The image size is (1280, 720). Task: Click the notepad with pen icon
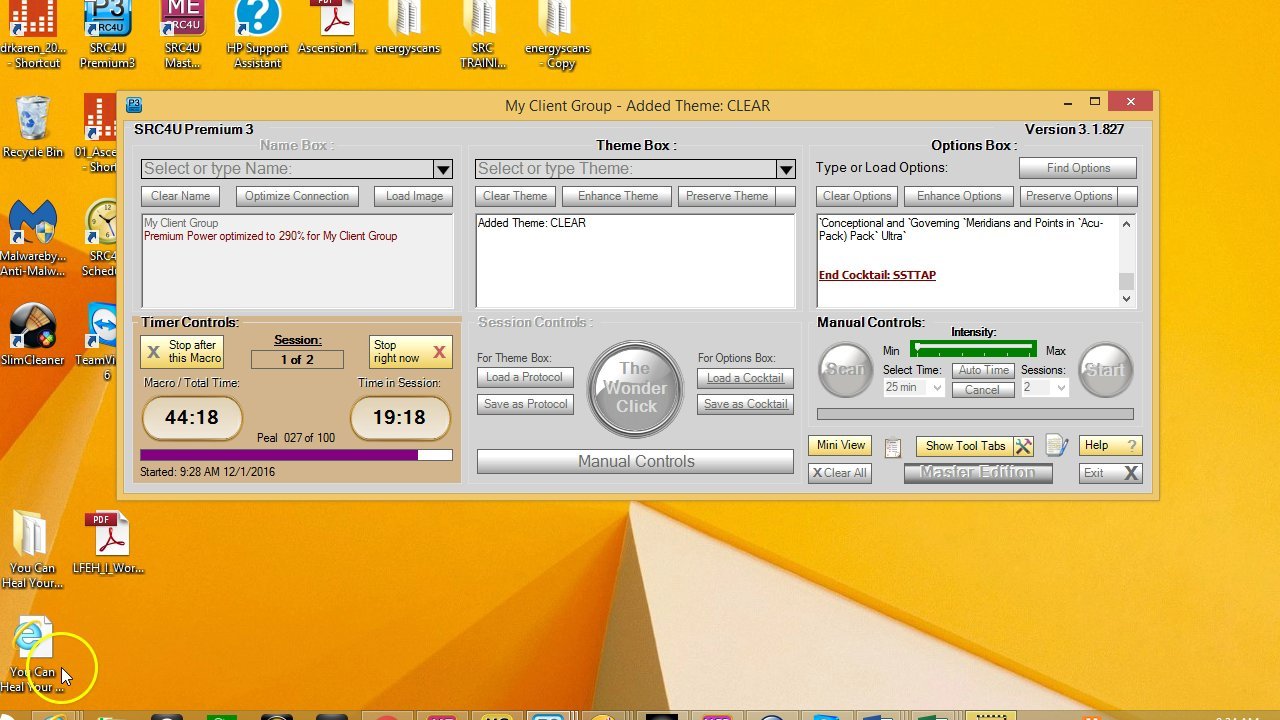tap(1057, 446)
